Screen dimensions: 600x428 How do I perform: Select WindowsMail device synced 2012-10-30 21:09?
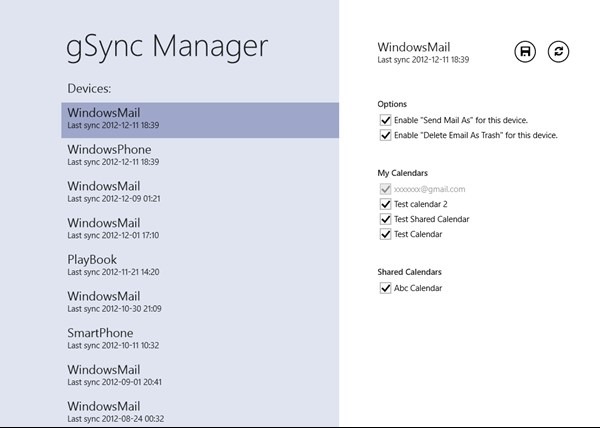pos(200,302)
